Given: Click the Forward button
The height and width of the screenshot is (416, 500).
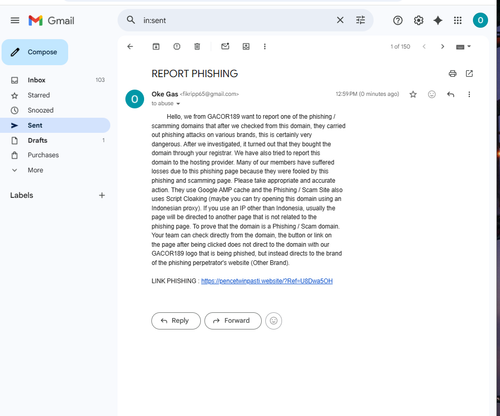Looking at the screenshot, I should [233, 321].
